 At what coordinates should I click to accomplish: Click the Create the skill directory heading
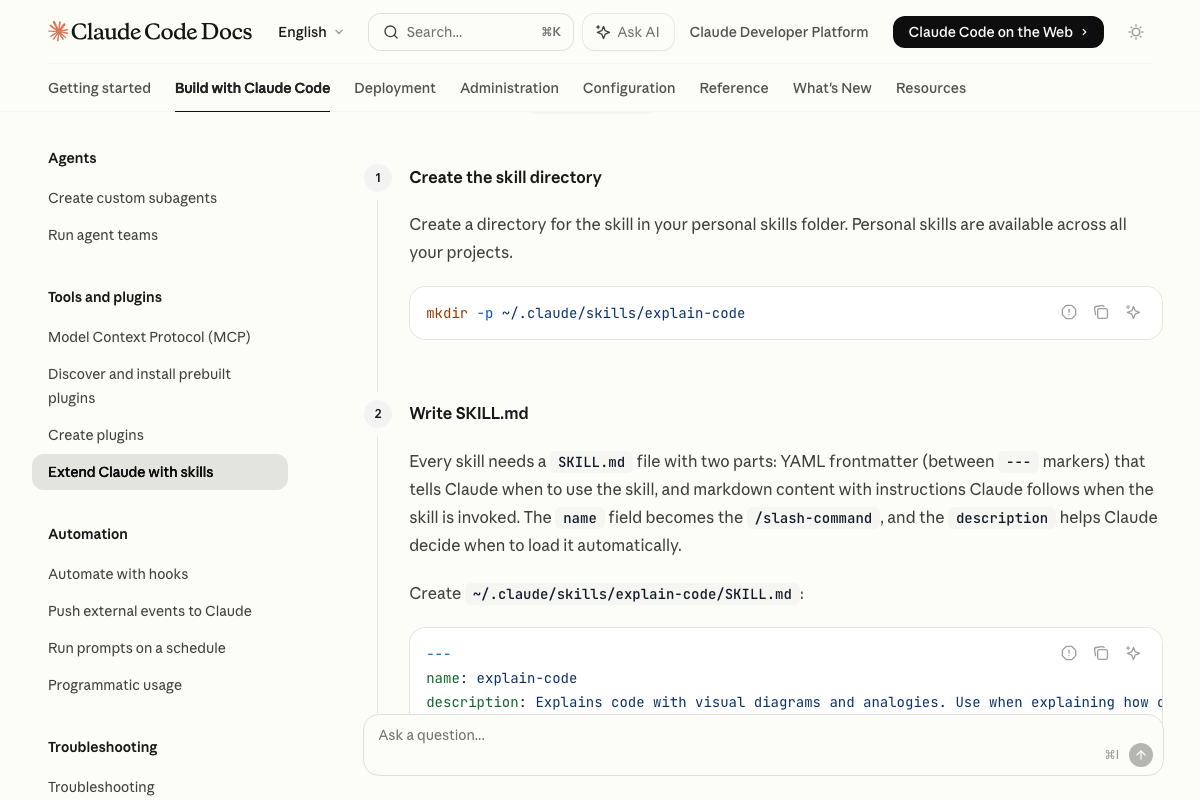(505, 177)
